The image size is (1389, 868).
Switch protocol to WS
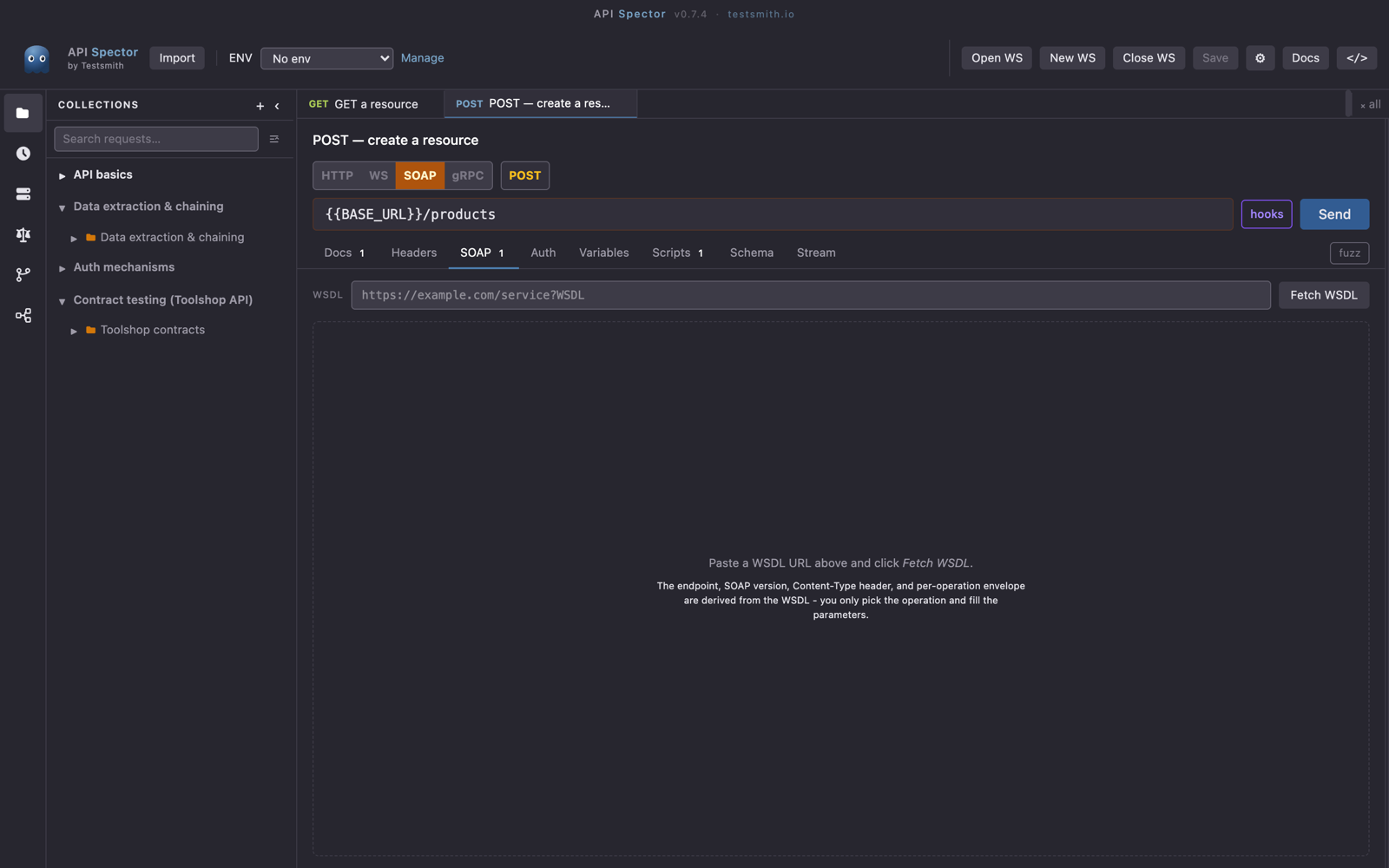(x=379, y=175)
